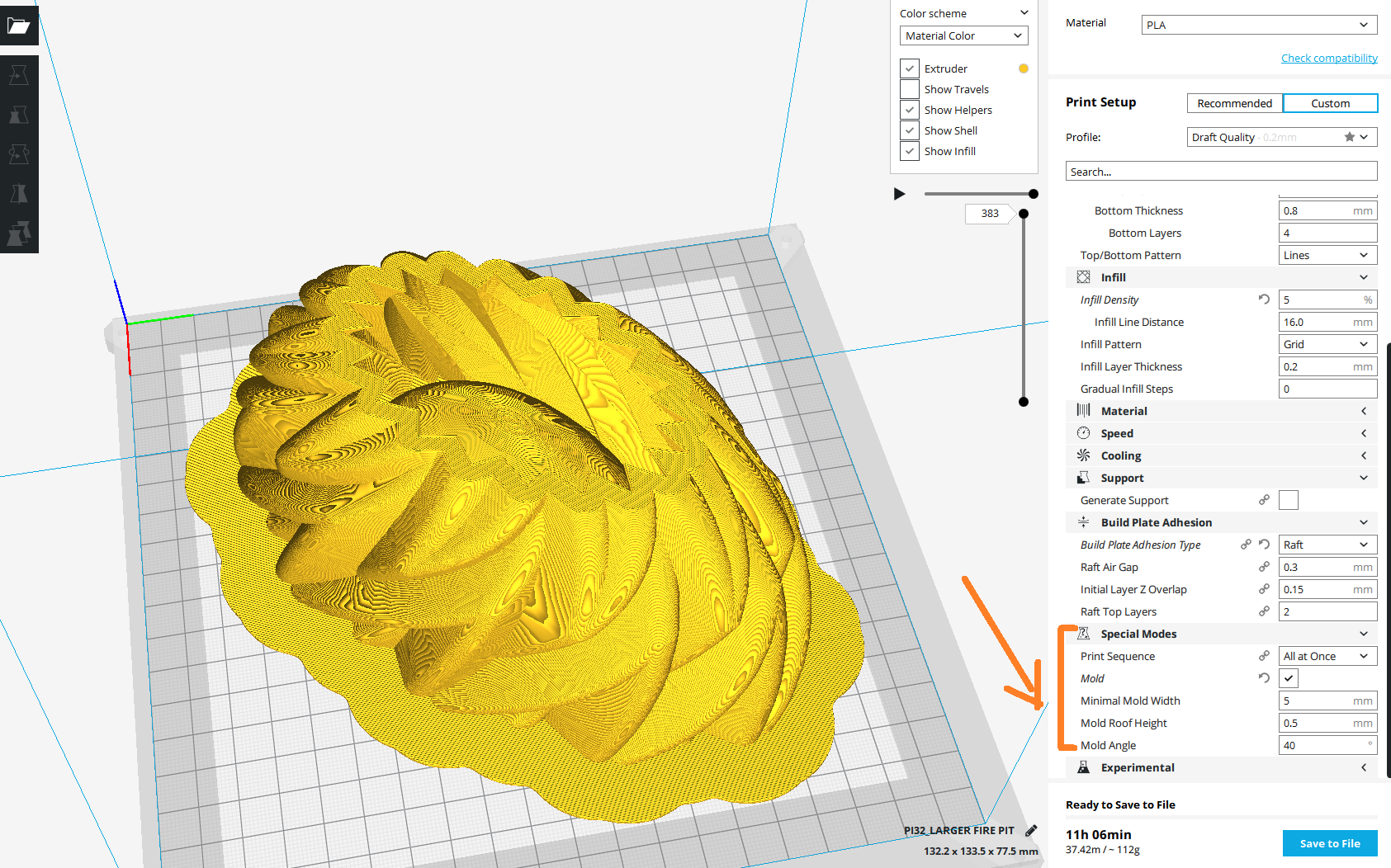Click the Extruder yellow color dot
Image resolution: width=1391 pixels, height=868 pixels.
tap(1024, 68)
